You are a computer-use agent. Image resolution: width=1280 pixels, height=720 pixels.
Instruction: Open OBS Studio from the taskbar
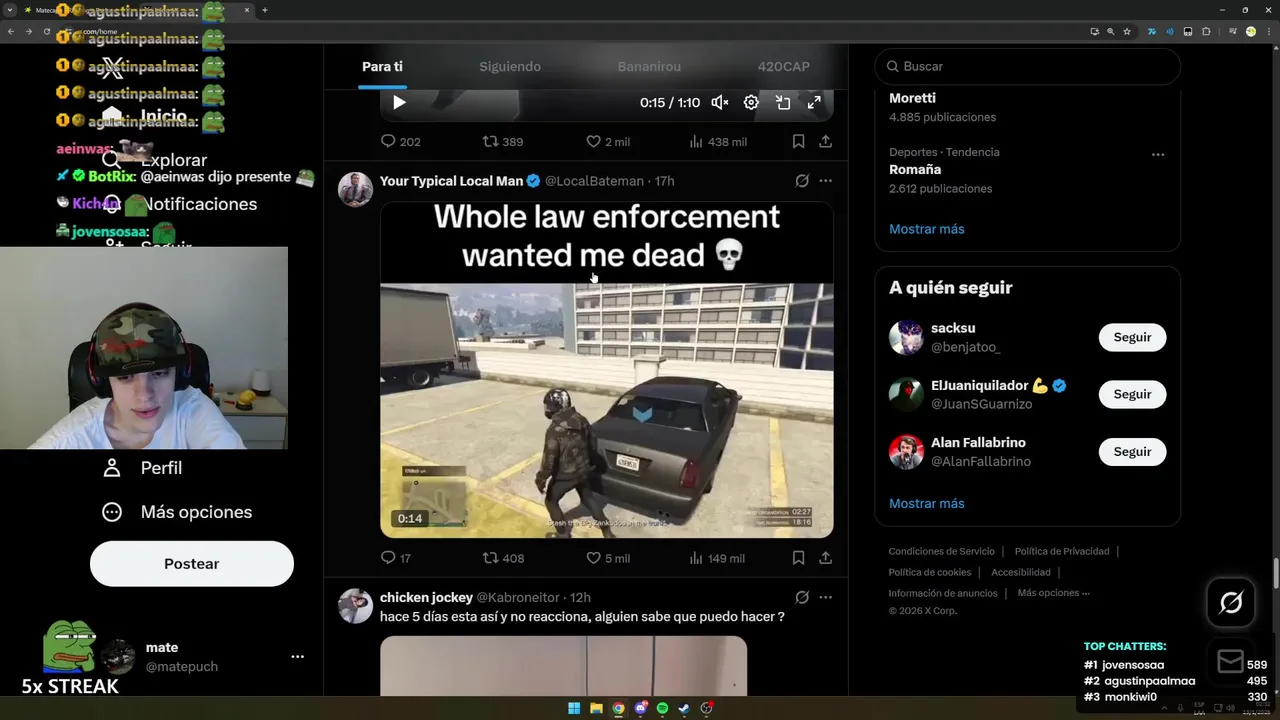(x=707, y=709)
